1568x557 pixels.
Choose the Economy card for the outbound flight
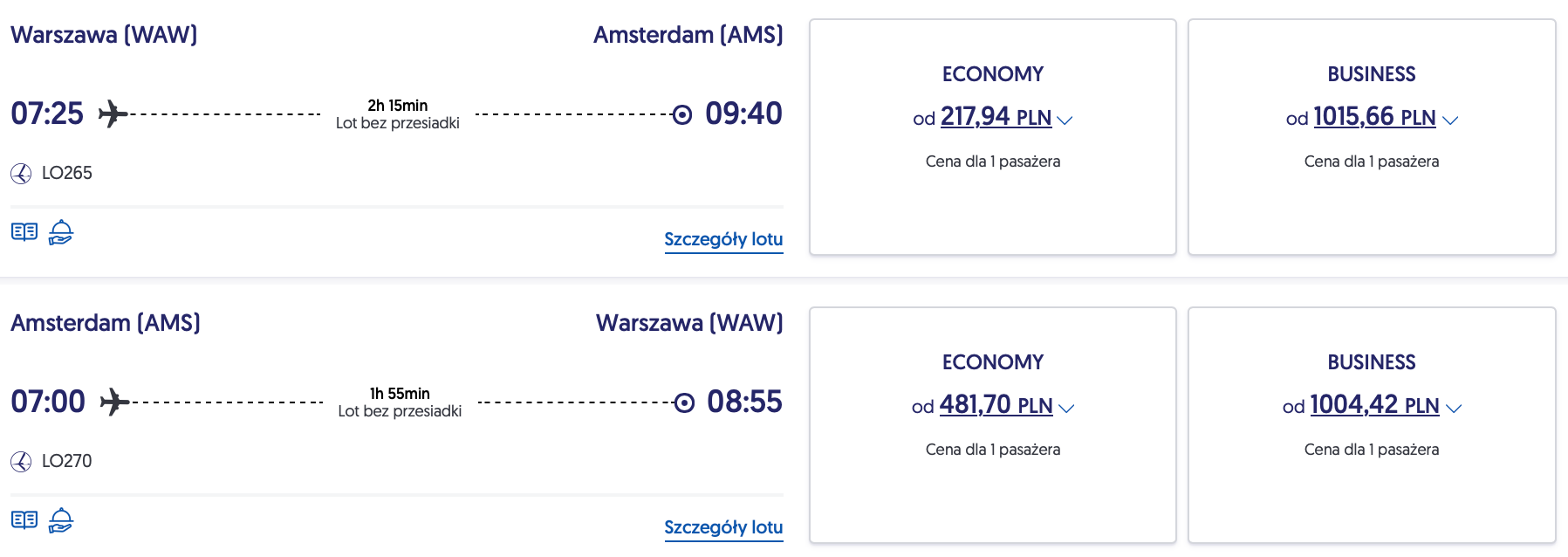click(992, 201)
